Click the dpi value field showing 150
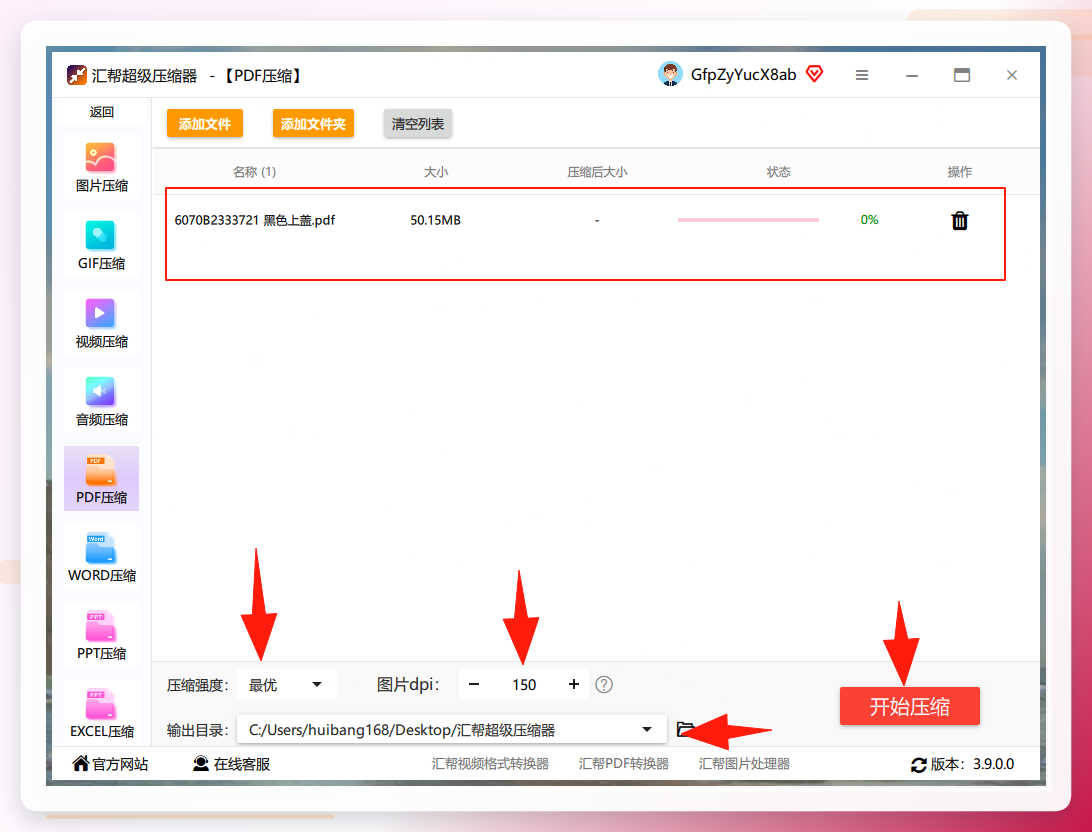Viewport: 1092px width, 832px height. pos(524,685)
